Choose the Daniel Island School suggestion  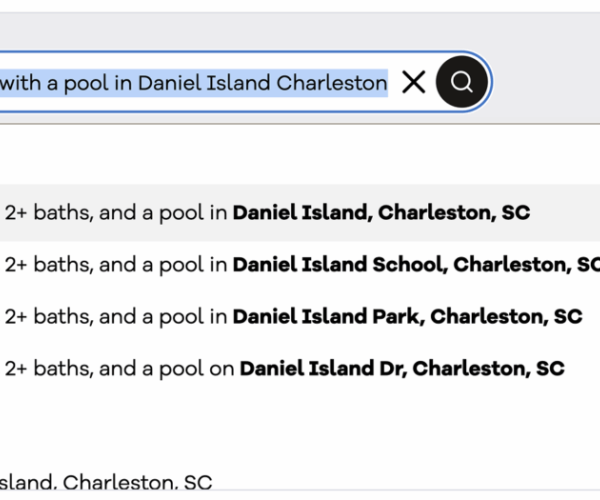click(x=300, y=264)
